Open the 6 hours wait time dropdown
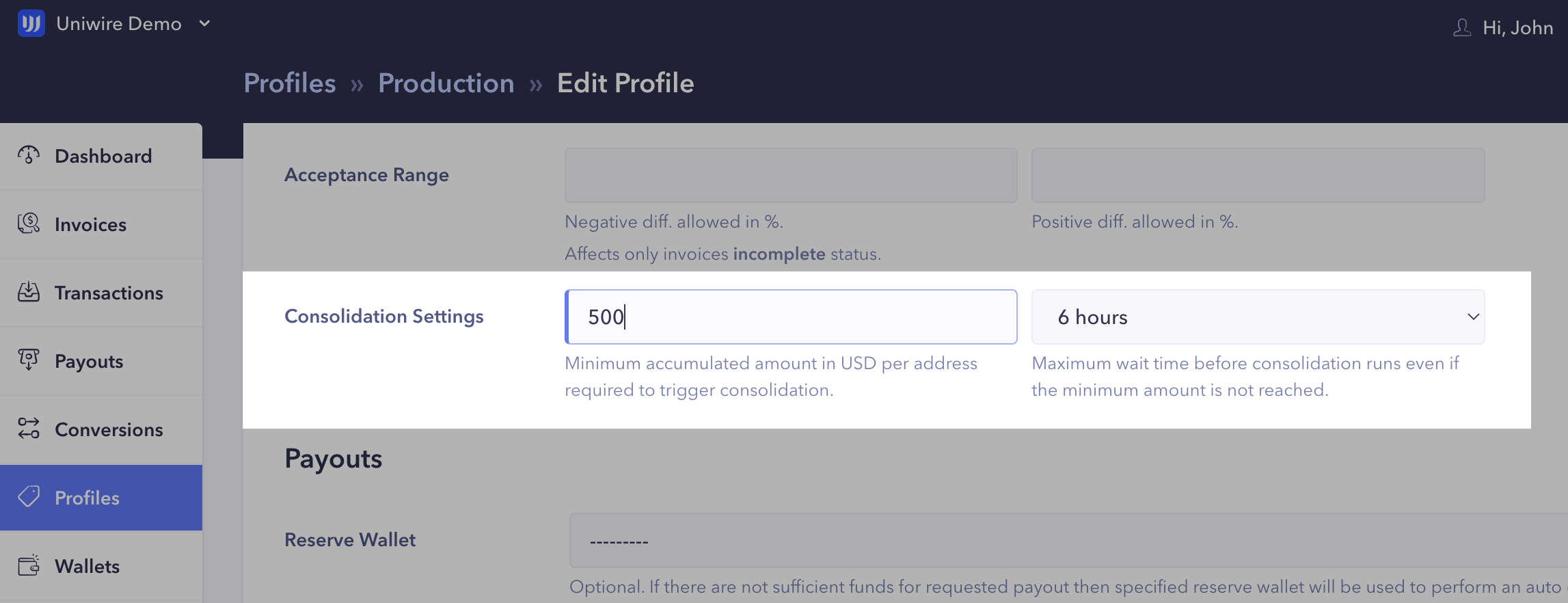 click(x=1258, y=317)
